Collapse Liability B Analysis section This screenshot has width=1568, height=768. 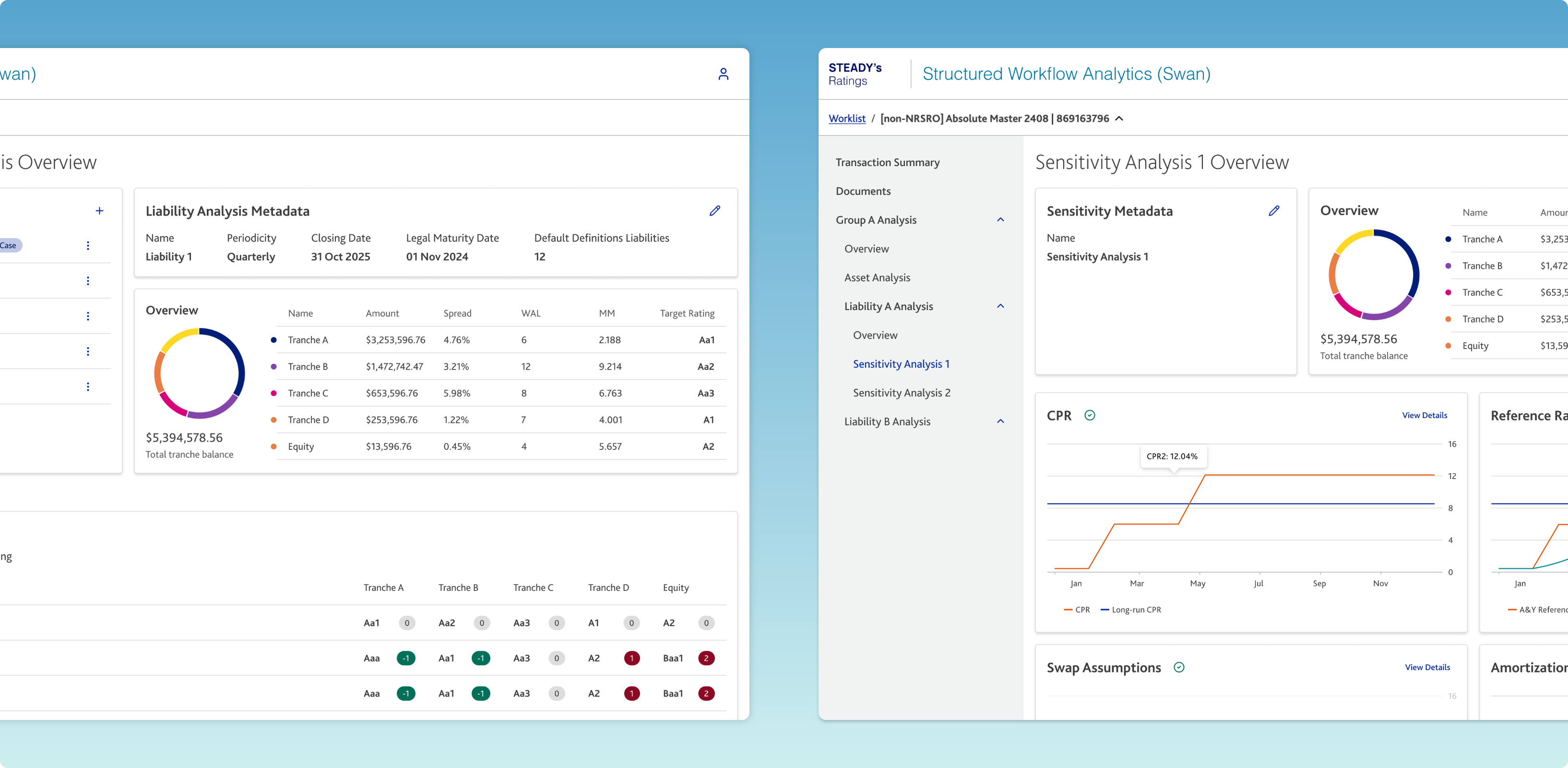click(1000, 421)
